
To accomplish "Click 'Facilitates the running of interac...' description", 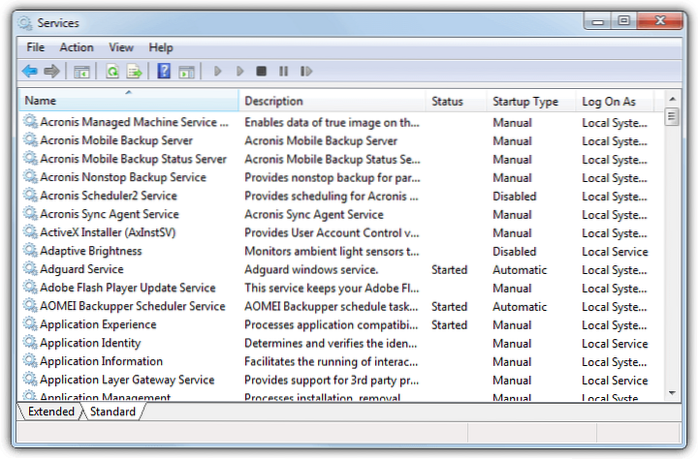I will (331, 362).
